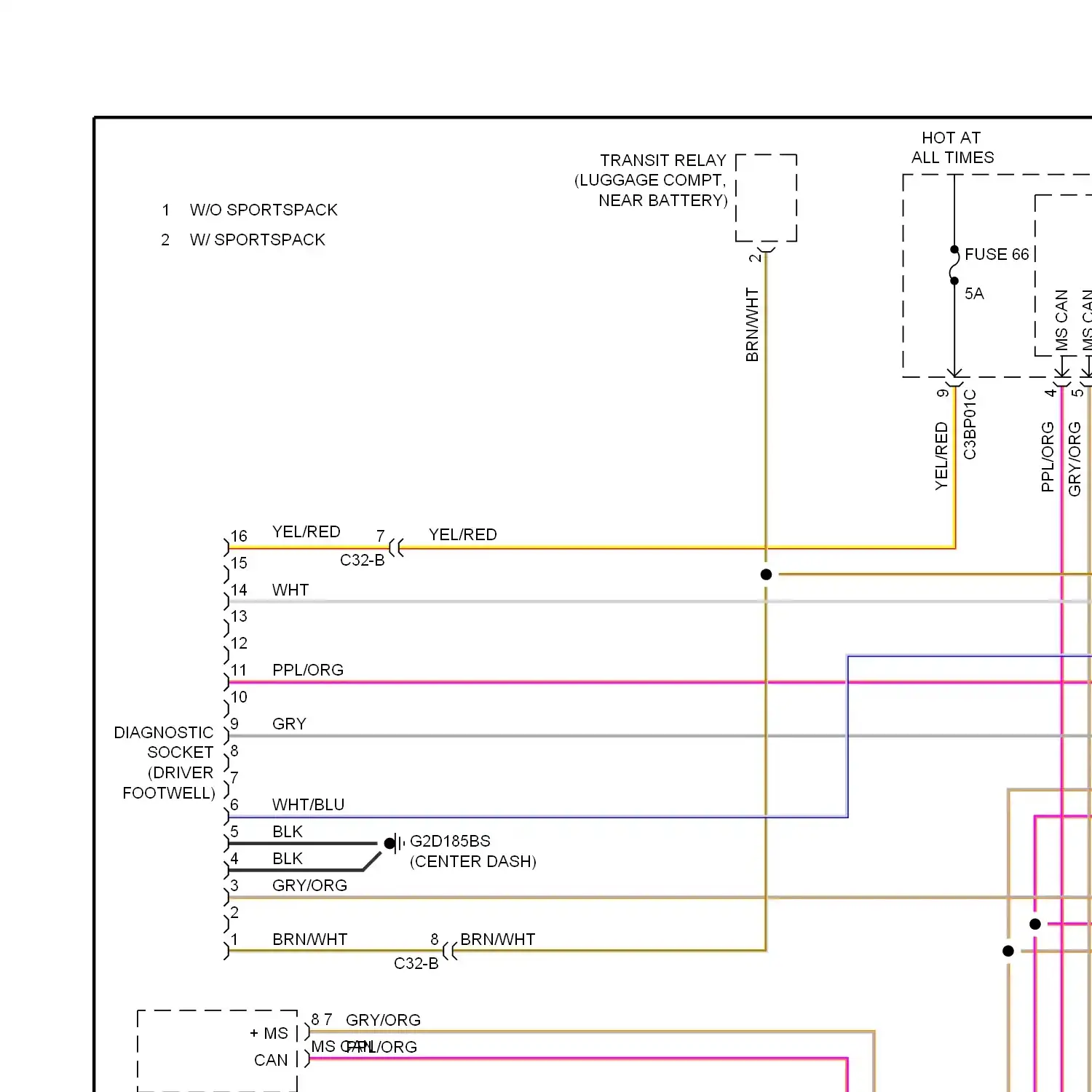Click the WHT wire label at pin 14
This screenshot has width=1092, height=1092.
(x=290, y=590)
